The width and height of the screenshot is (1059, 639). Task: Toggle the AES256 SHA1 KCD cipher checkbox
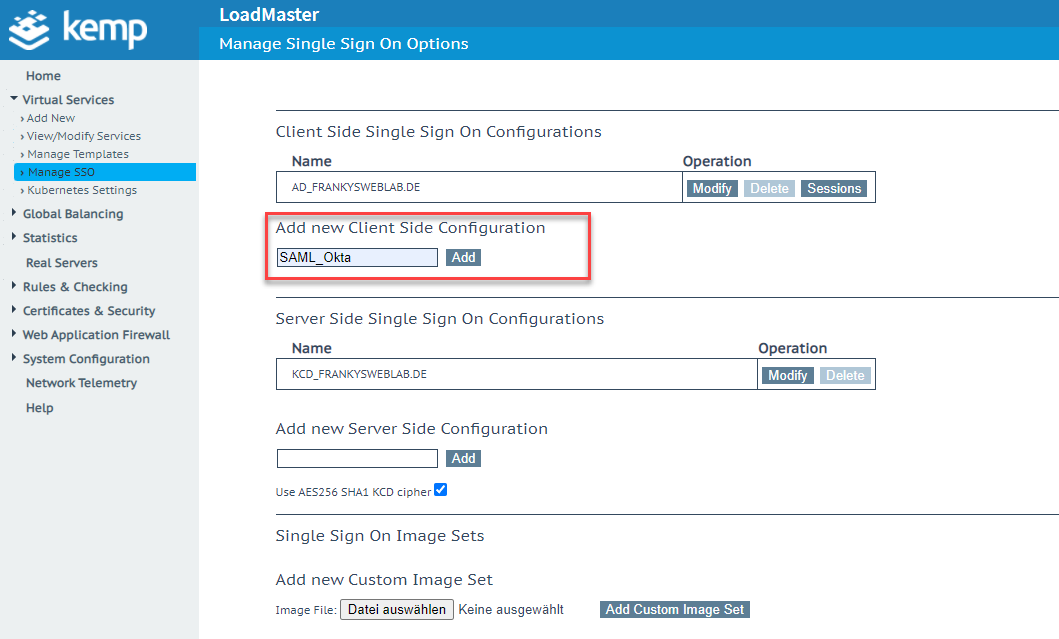441,490
